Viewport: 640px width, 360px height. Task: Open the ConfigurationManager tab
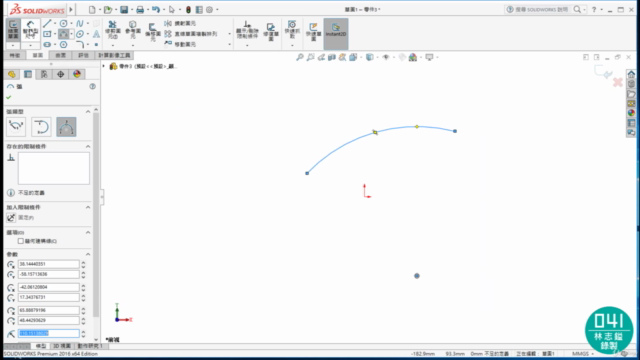pos(44,74)
